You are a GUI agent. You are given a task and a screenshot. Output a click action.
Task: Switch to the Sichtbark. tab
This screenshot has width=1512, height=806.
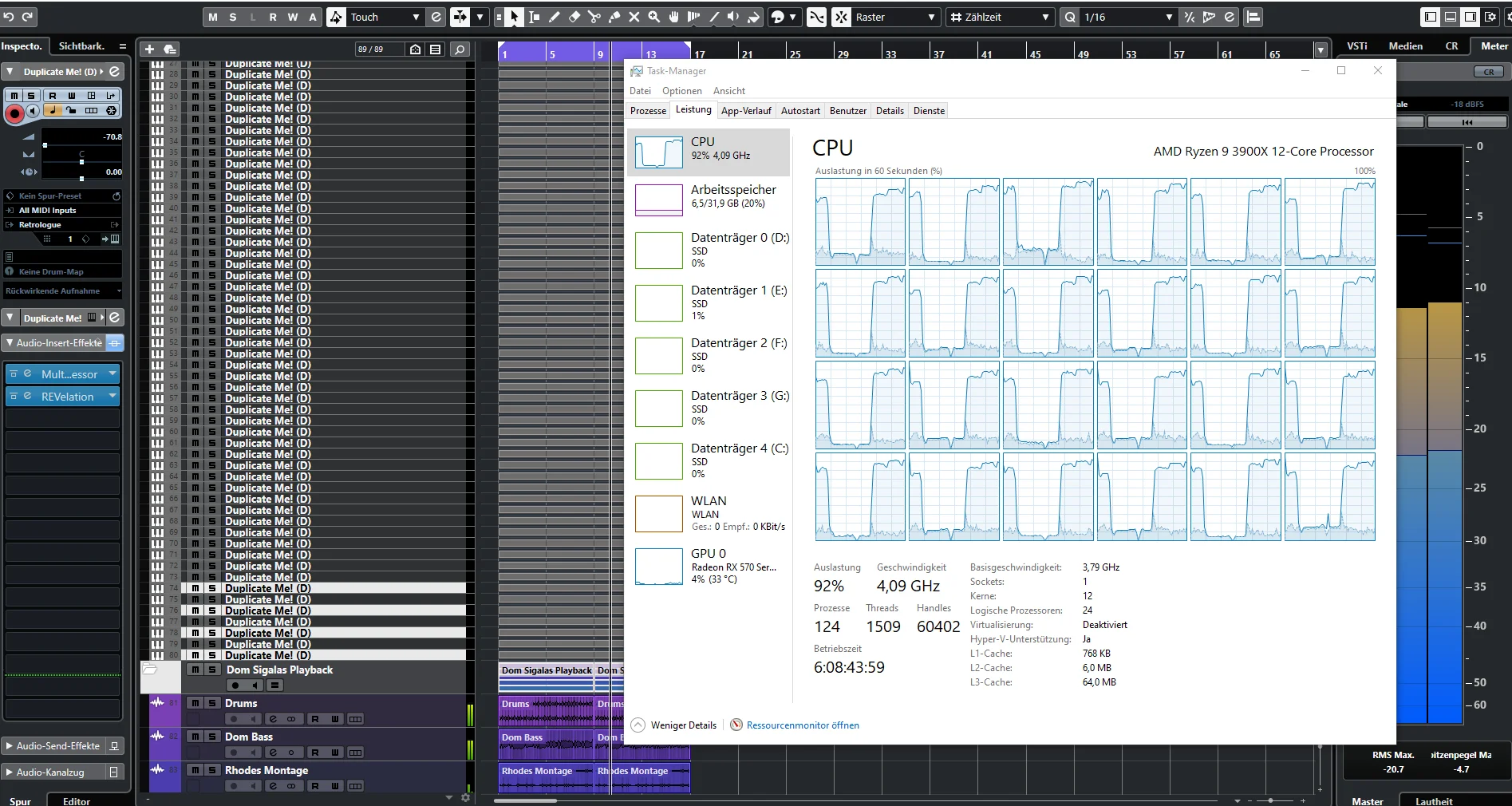[x=81, y=46]
